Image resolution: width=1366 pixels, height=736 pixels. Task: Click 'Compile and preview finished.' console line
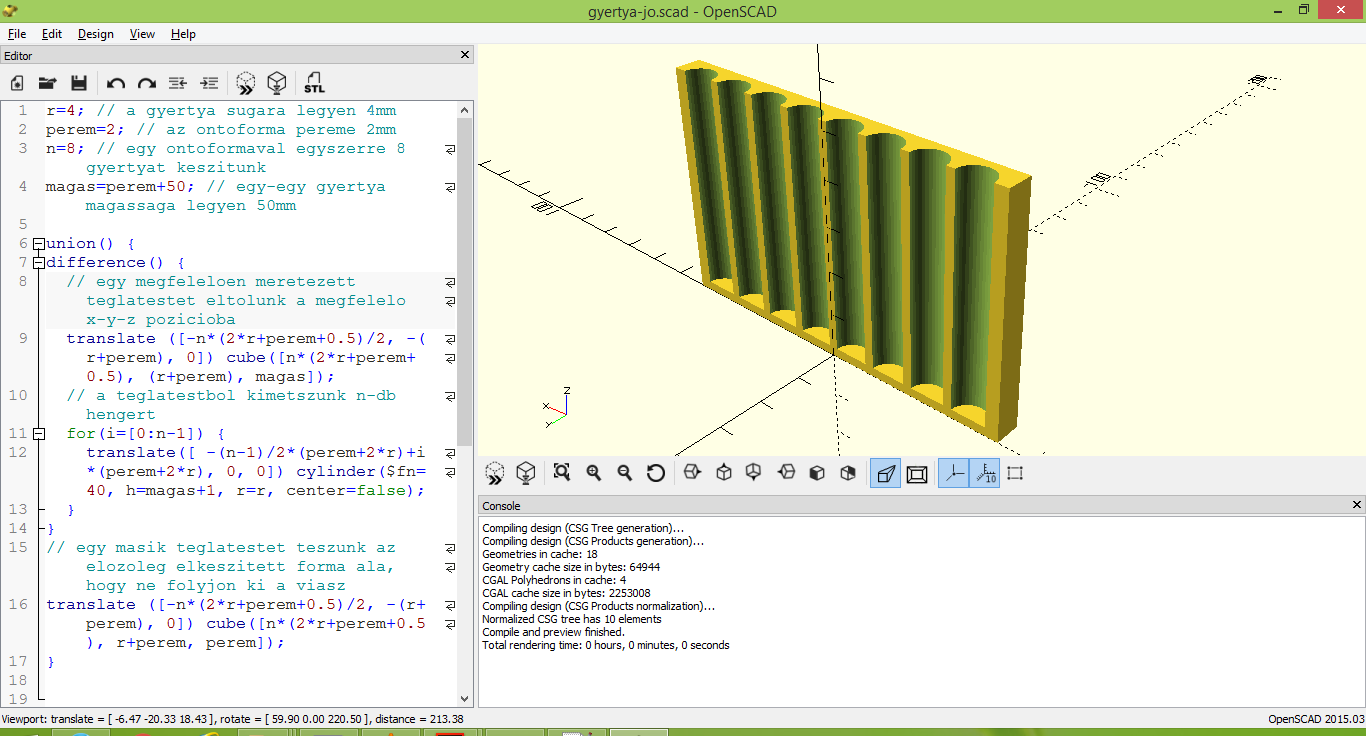[x=553, y=632]
